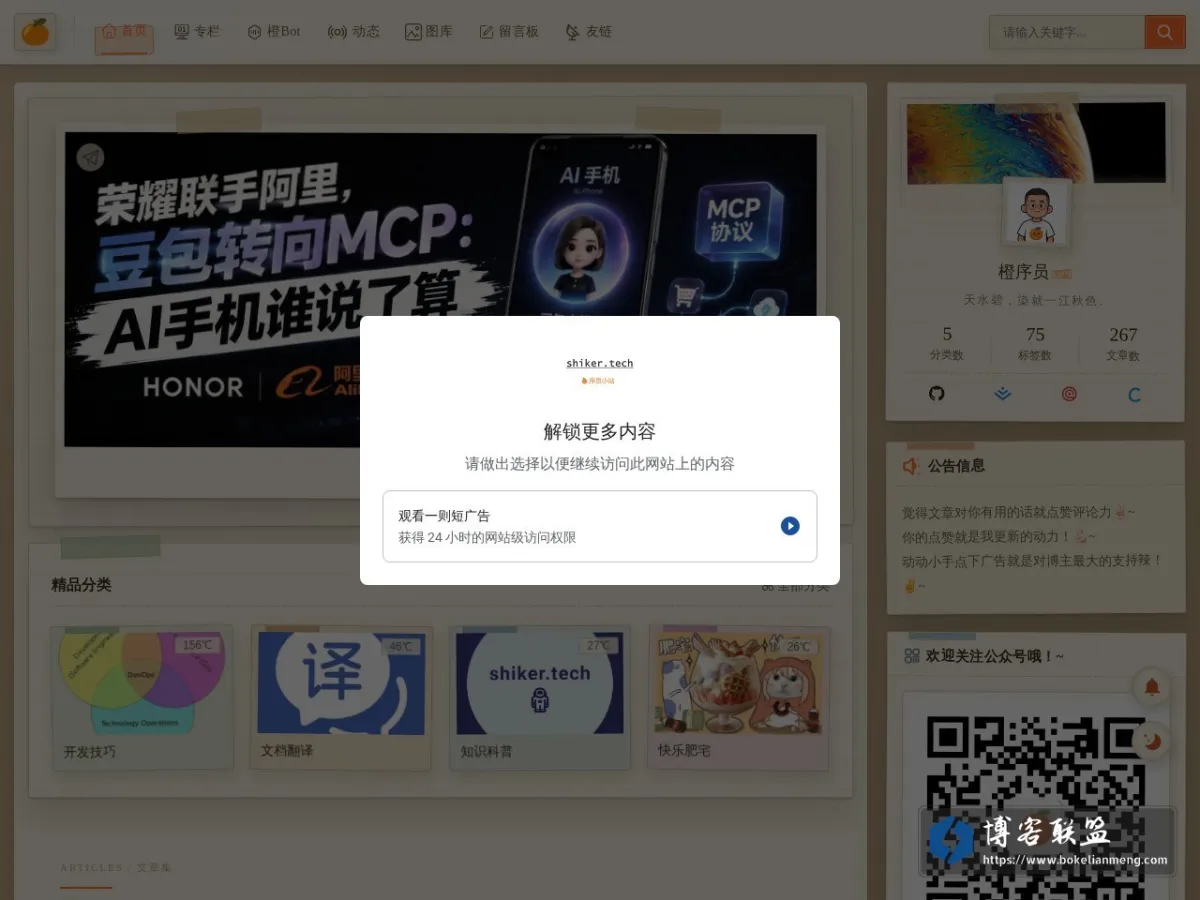This screenshot has height=900, width=1200.
Task: Open the AI手机 banner article
Action: (x=441, y=290)
